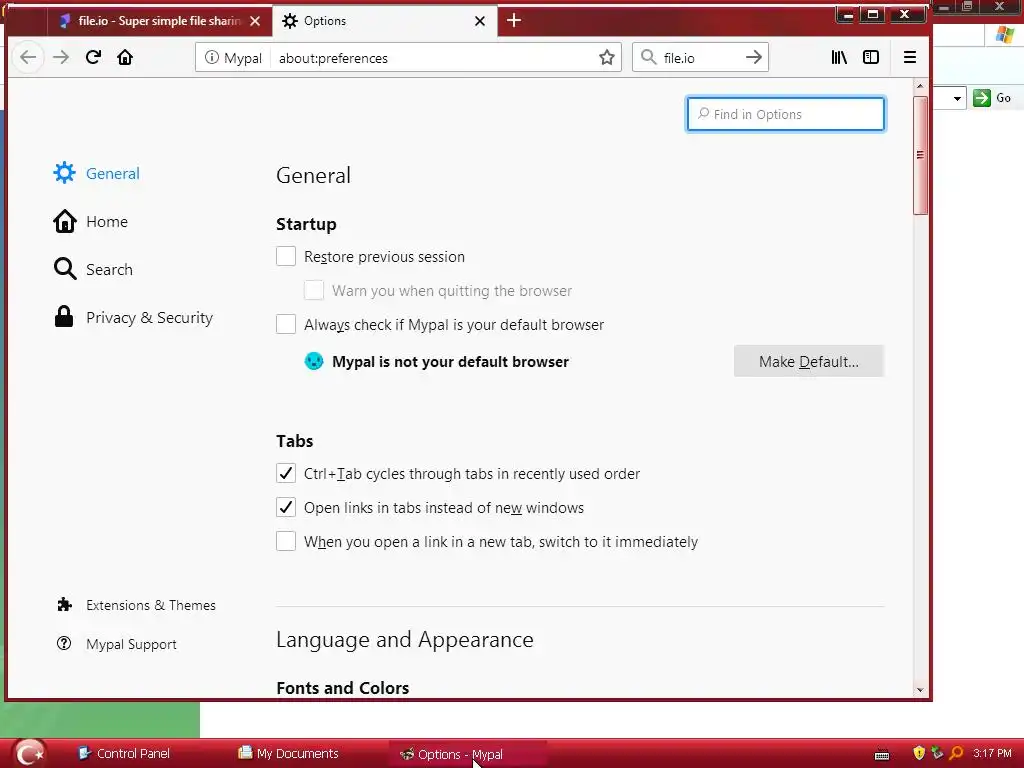Viewport: 1024px width, 768px height.
Task: Click the Mypal Support help icon
Action: tap(64, 644)
